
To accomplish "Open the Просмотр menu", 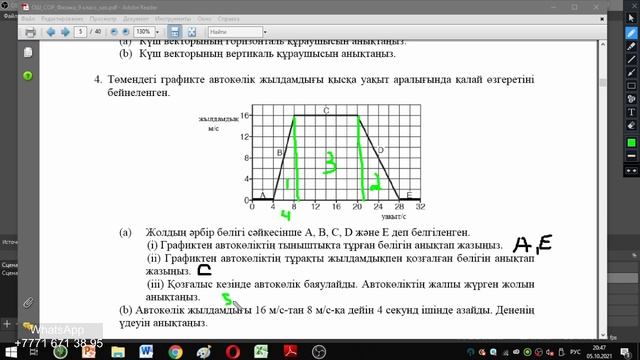I will tap(103, 19).
